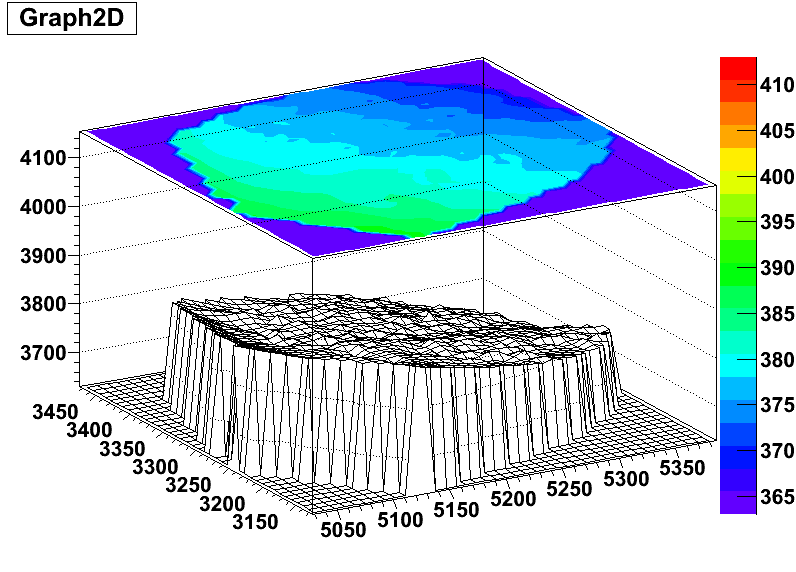Screen dimensions: 796x572
Task: Click the Z axis label 4100
Action: tap(43, 158)
